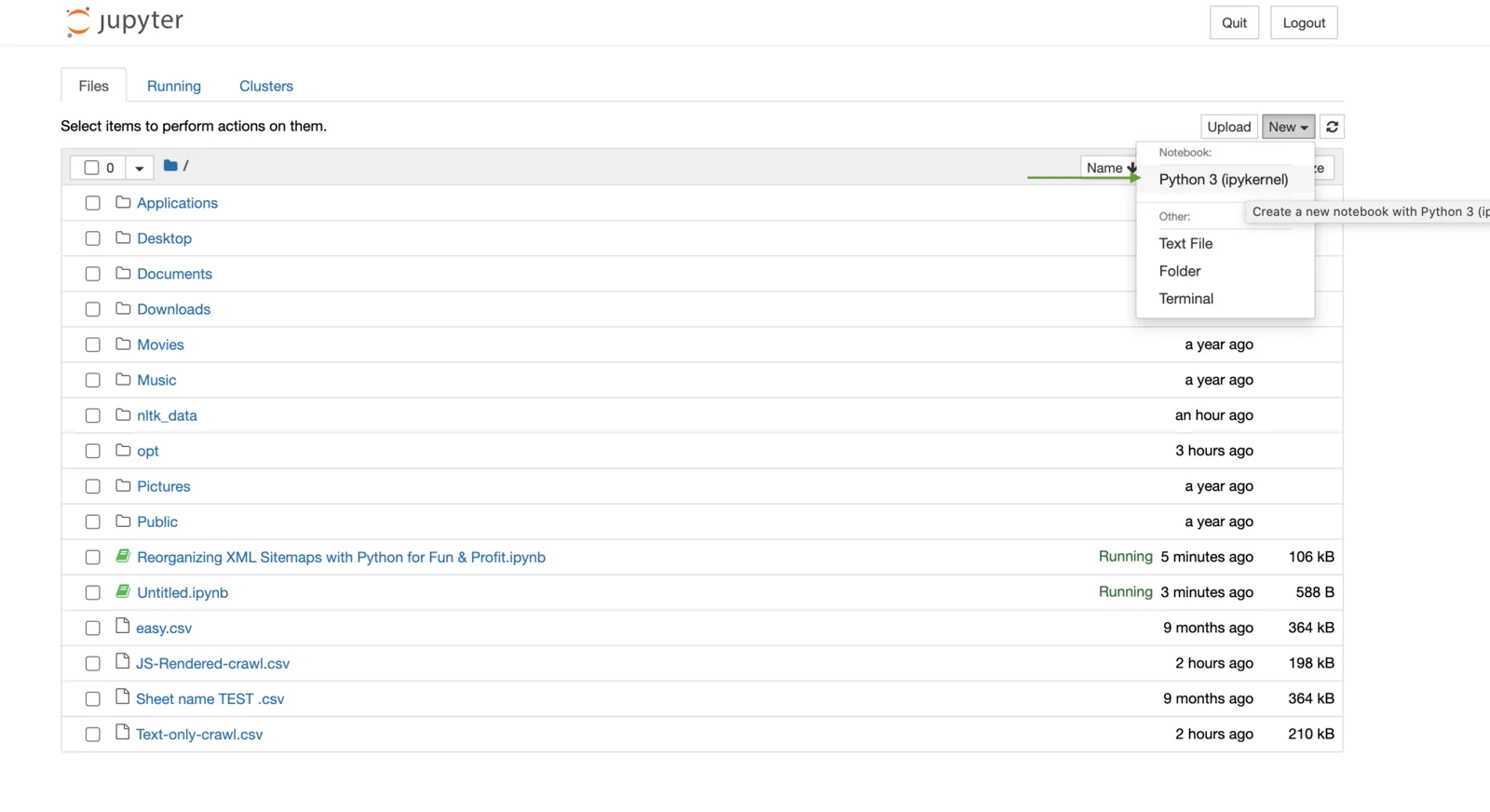Switch to the Running tab

click(174, 86)
